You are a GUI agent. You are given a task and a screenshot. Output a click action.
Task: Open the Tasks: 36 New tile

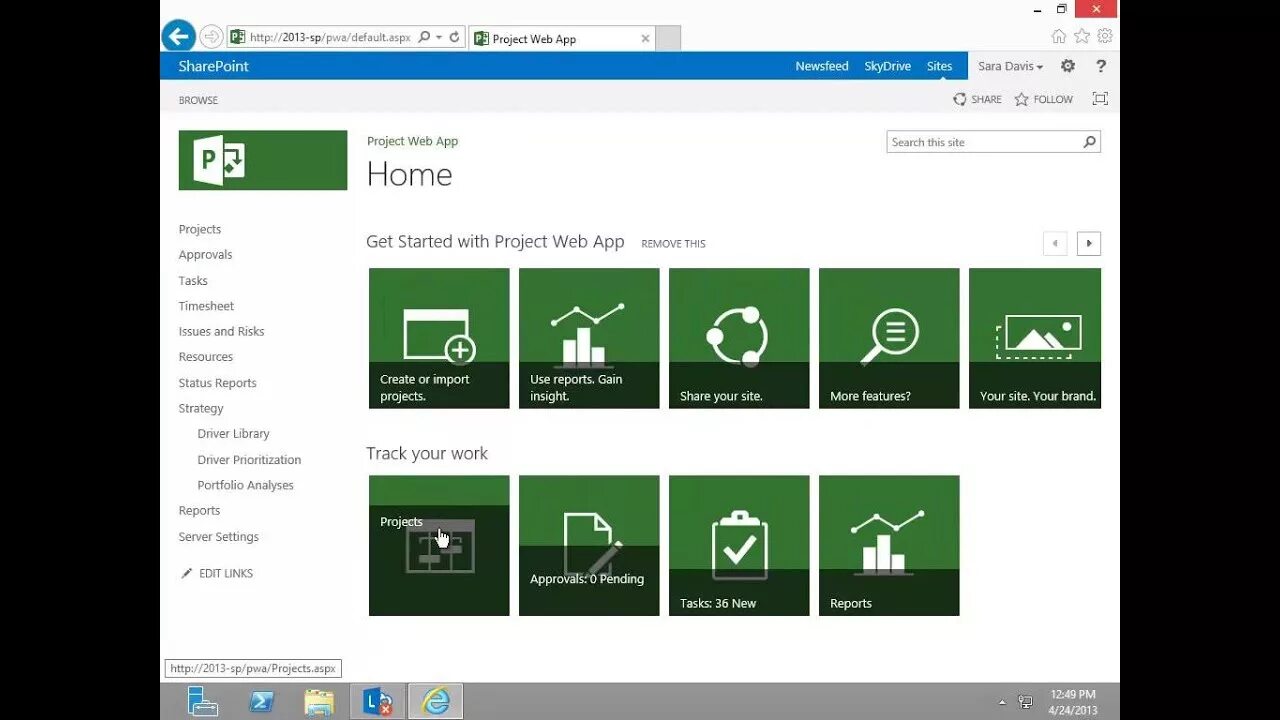click(x=739, y=545)
